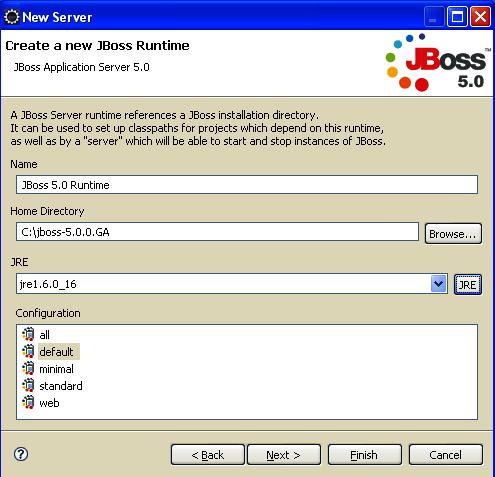Click the Browse... button
The image size is (495, 477).
(x=453, y=234)
